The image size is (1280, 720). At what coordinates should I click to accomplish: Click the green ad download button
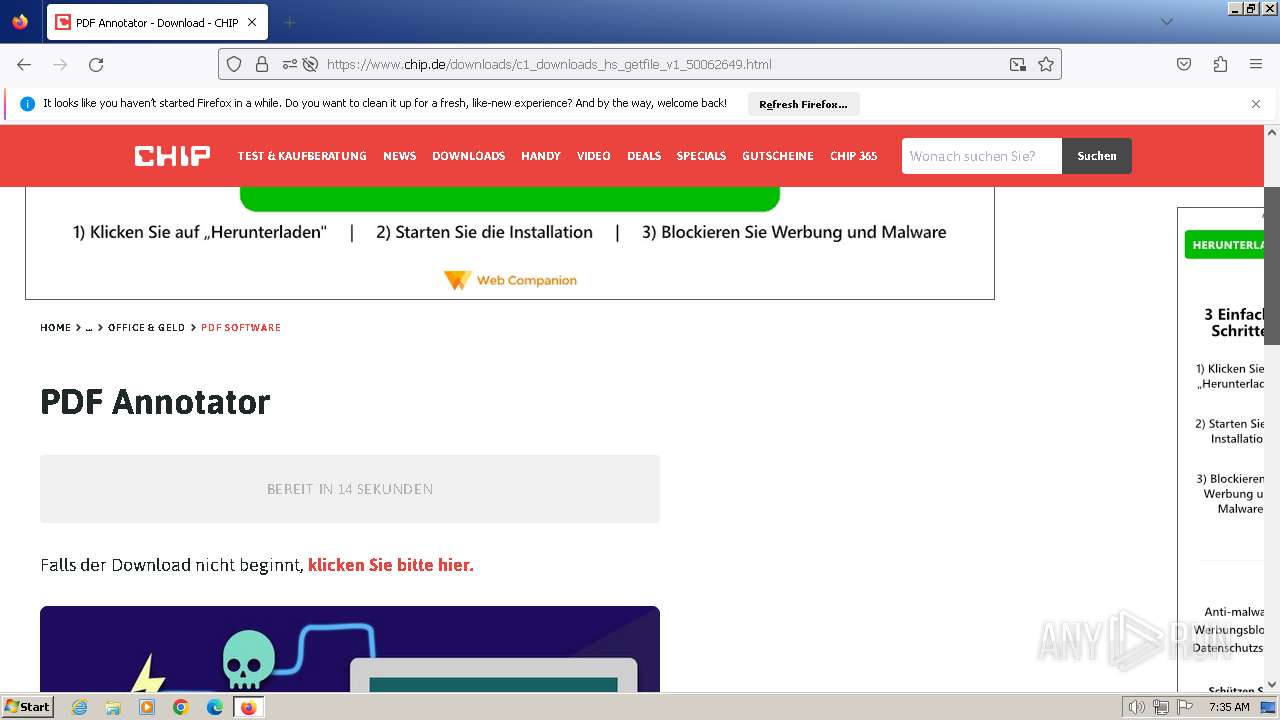click(x=510, y=199)
